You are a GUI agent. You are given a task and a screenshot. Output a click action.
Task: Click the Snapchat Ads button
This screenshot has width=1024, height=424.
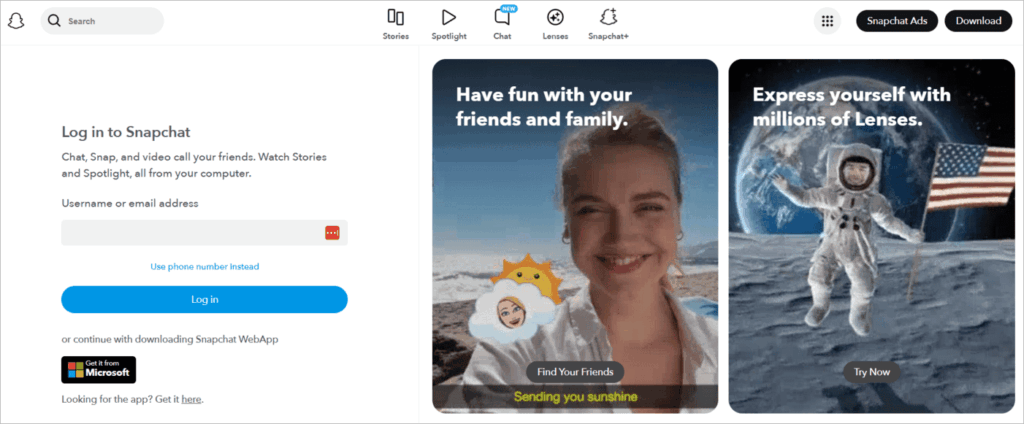coord(897,21)
